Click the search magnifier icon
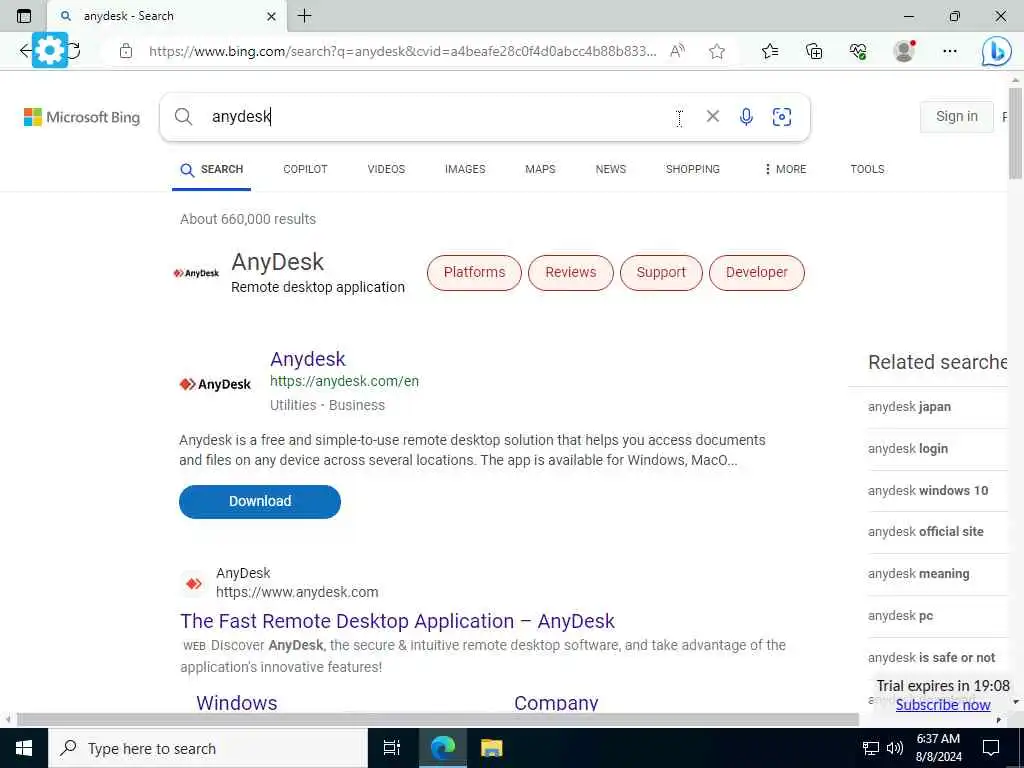 (x=184, y=117)
